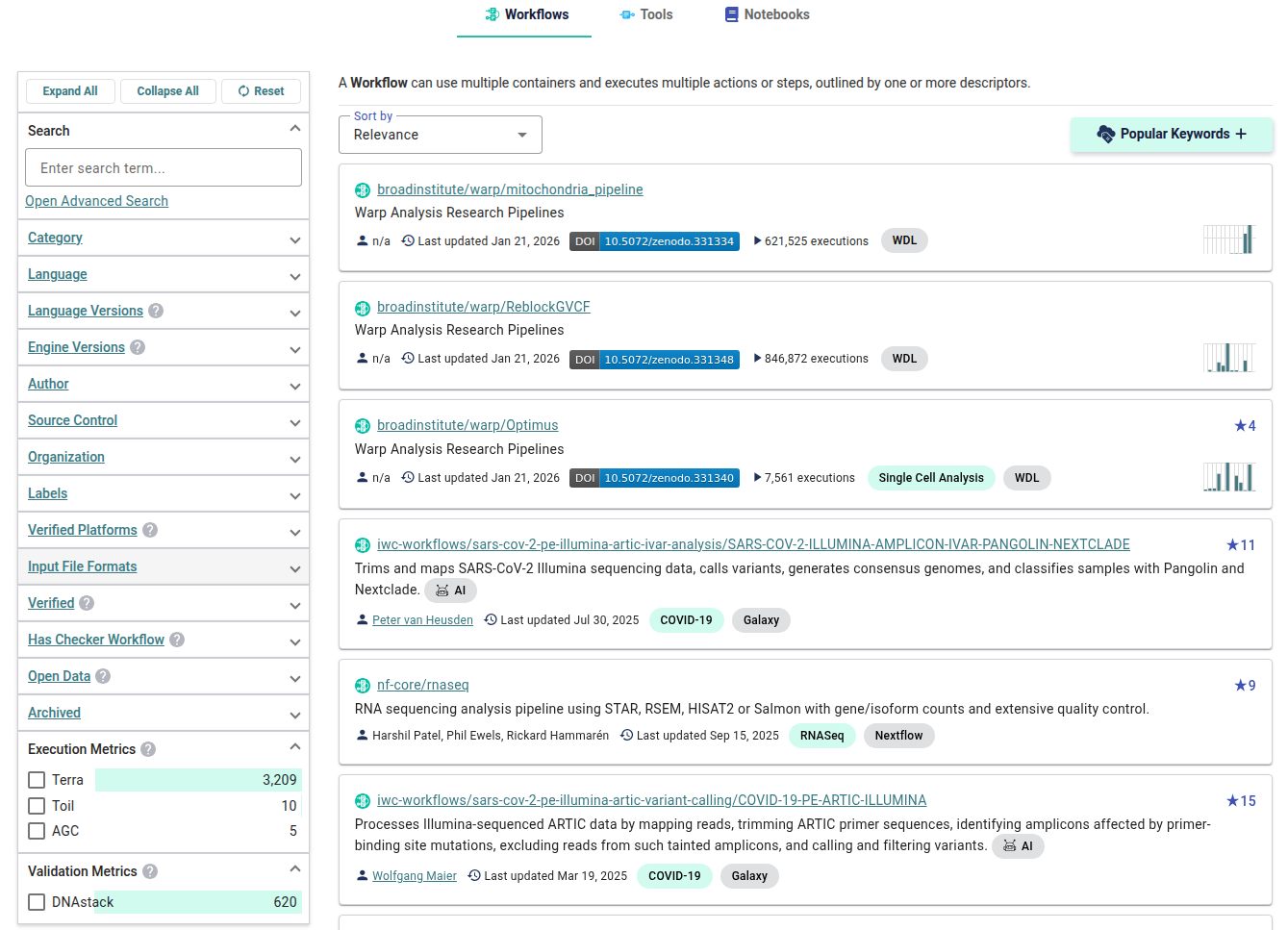Click inside the search term input field

point(164,166)
